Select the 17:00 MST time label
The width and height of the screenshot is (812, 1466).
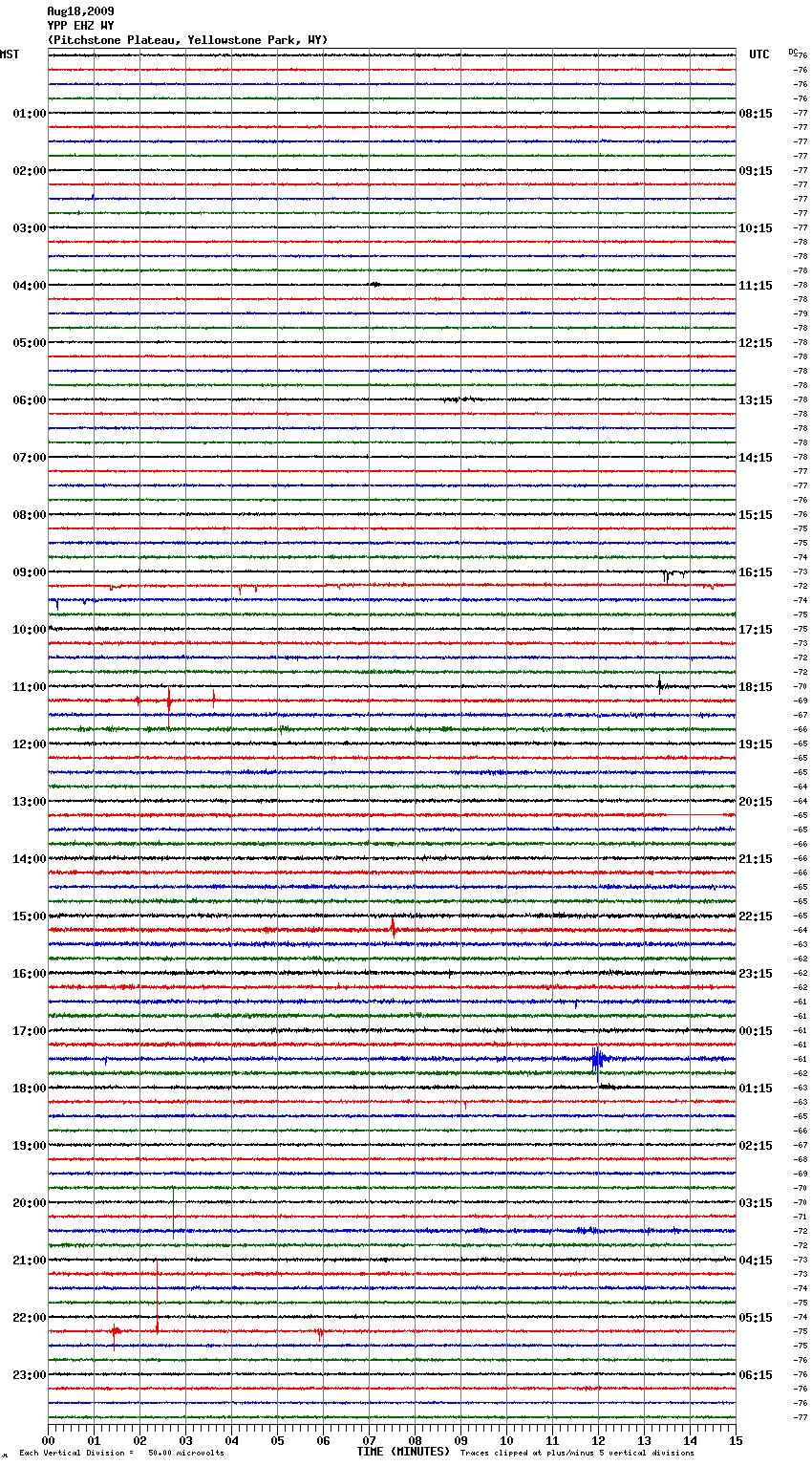click(29, 1031)
